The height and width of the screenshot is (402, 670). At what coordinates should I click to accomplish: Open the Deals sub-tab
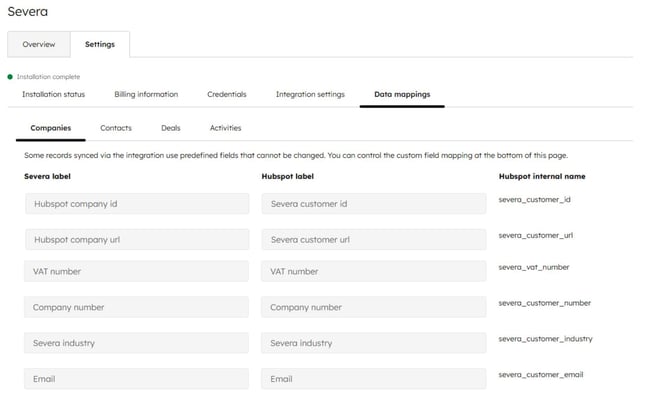coord(171,128)
